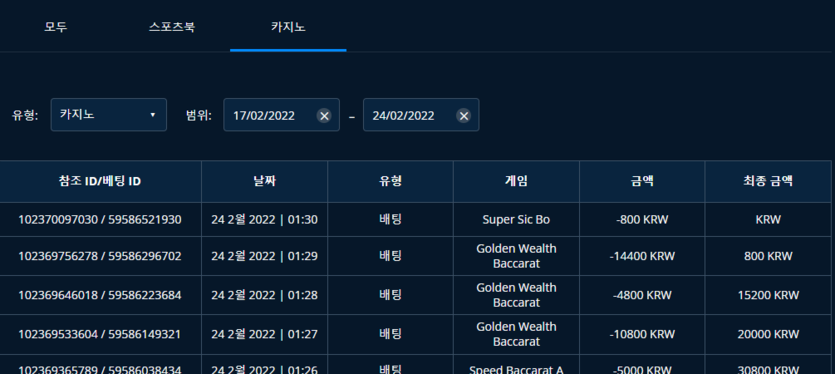Screen dimensions: 835x374
Task: Click the date cell 24 2월 2022 | 01:28
Action: pyautogui.click(x=265, y=295)
